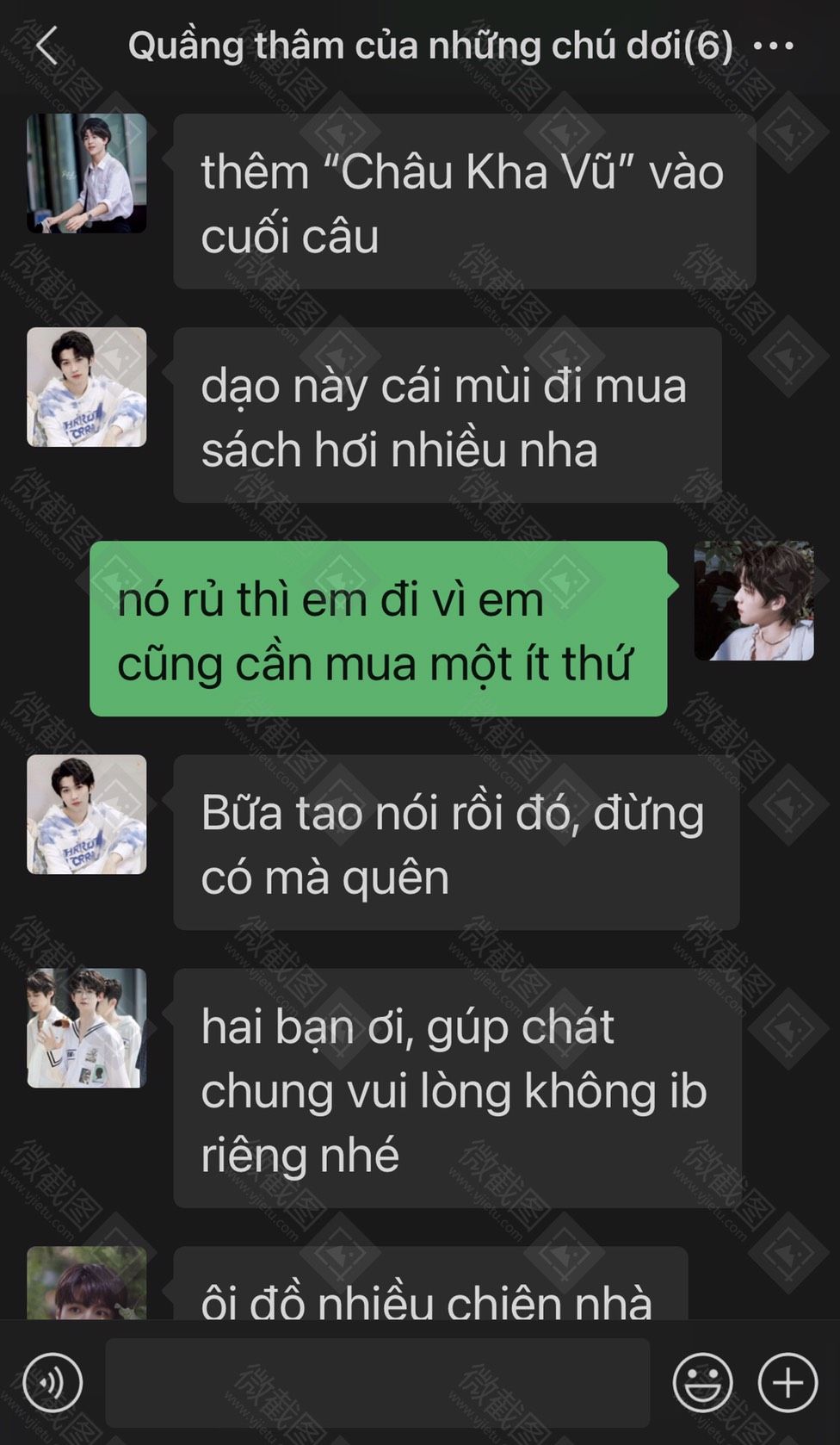This screenshot has width=840, height=1445.
Task: Select the 'Bữa tao nói rồi đó' message
Action: click(x=456, y=842)
